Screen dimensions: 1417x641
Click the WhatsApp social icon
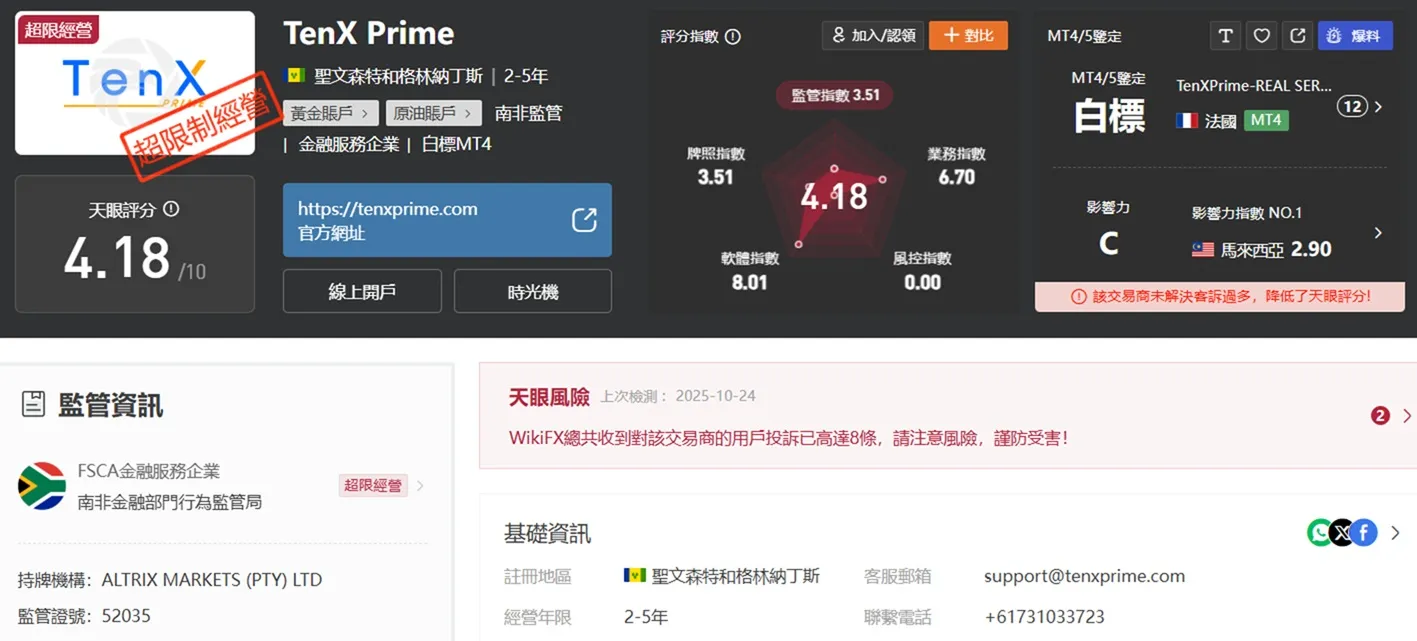pyautogui.click(x=1320, y=533)
